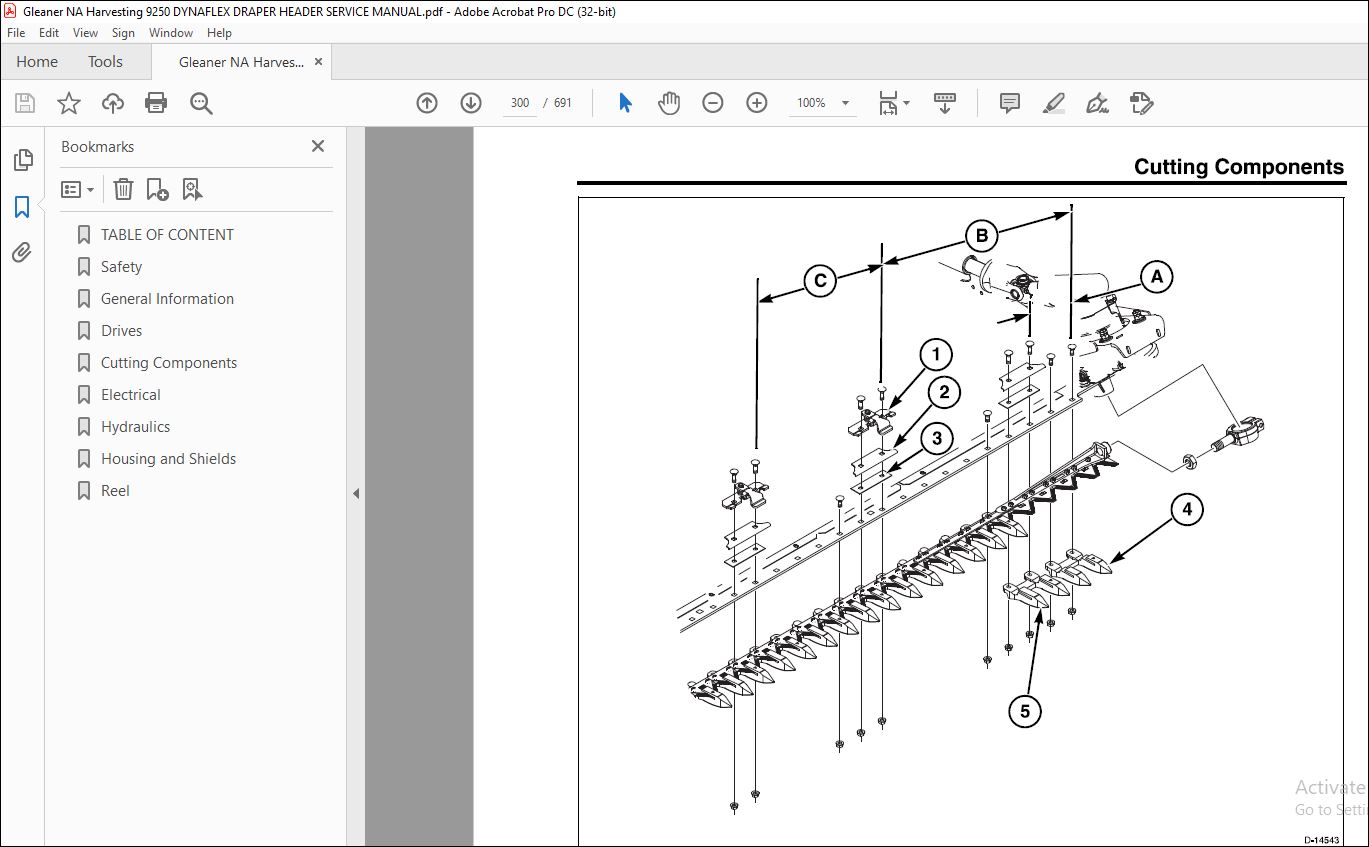1369x847 pixels.
Task: Click the Bookmarks panel title
Action: pyautogui.click(x=97, y=147)
